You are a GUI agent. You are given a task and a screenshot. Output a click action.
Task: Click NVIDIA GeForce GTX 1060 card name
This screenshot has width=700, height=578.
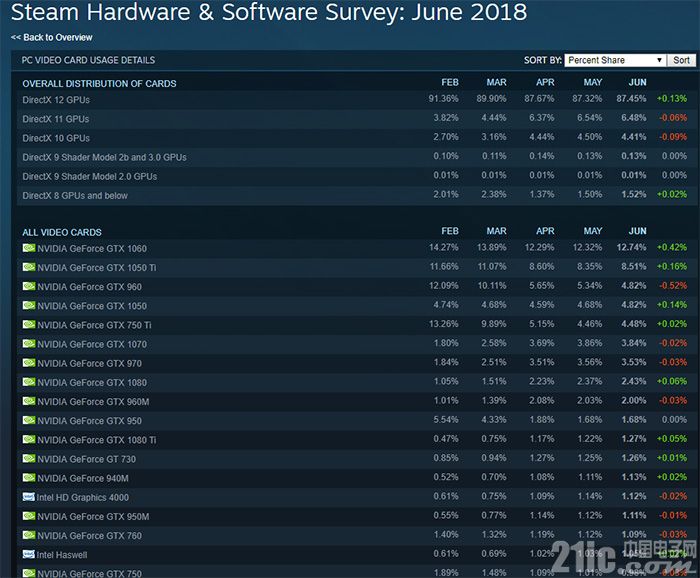pos(92,249)
